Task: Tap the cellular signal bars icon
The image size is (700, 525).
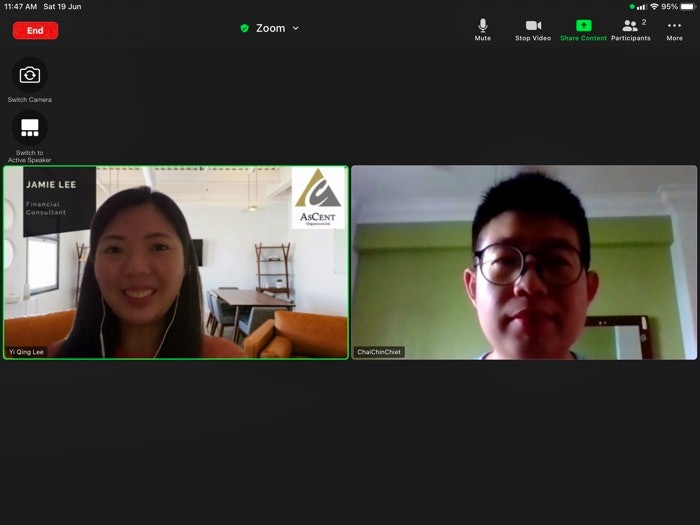Action: (641, 6)
